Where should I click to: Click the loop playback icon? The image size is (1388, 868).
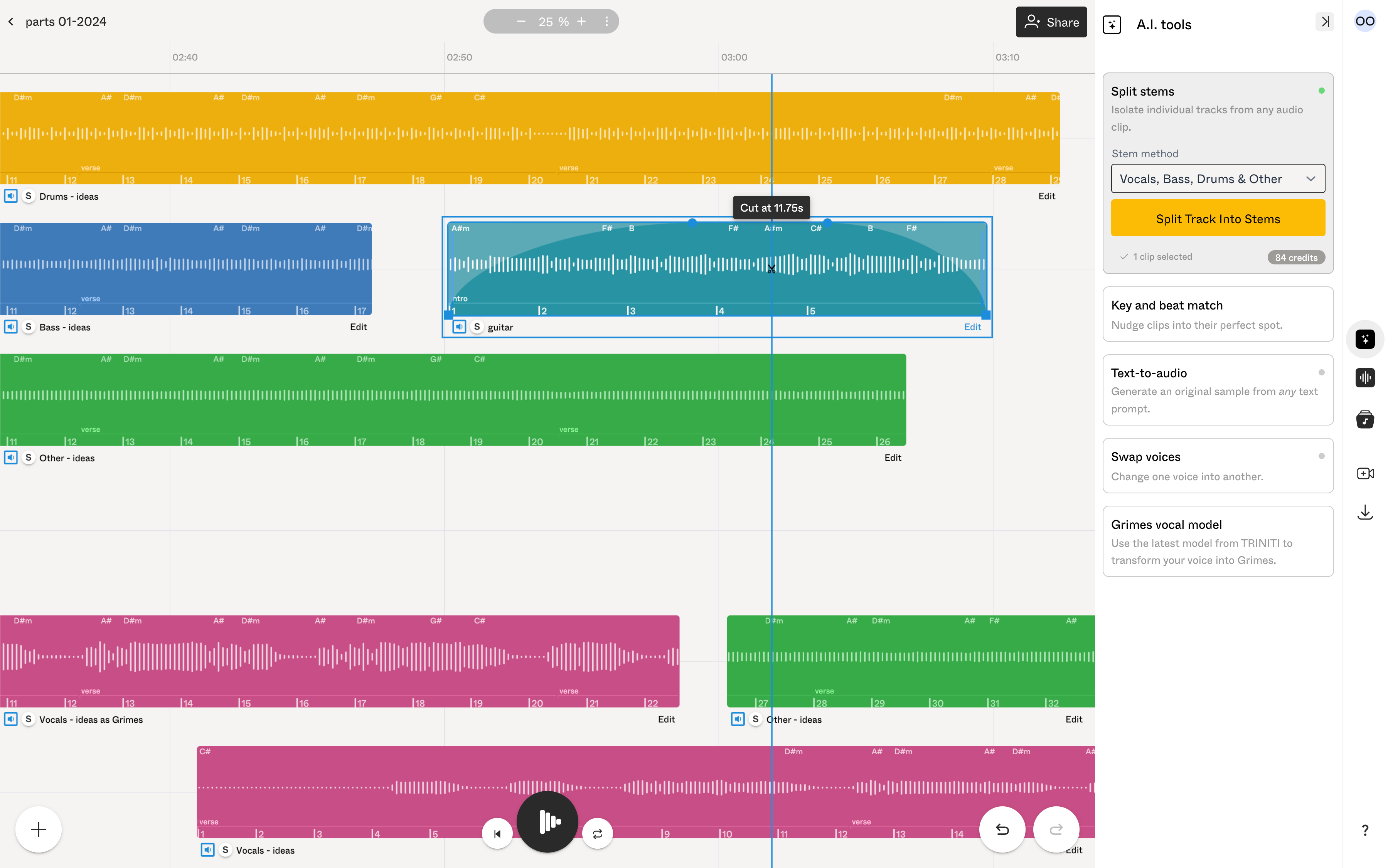click(x=597, y=833)
